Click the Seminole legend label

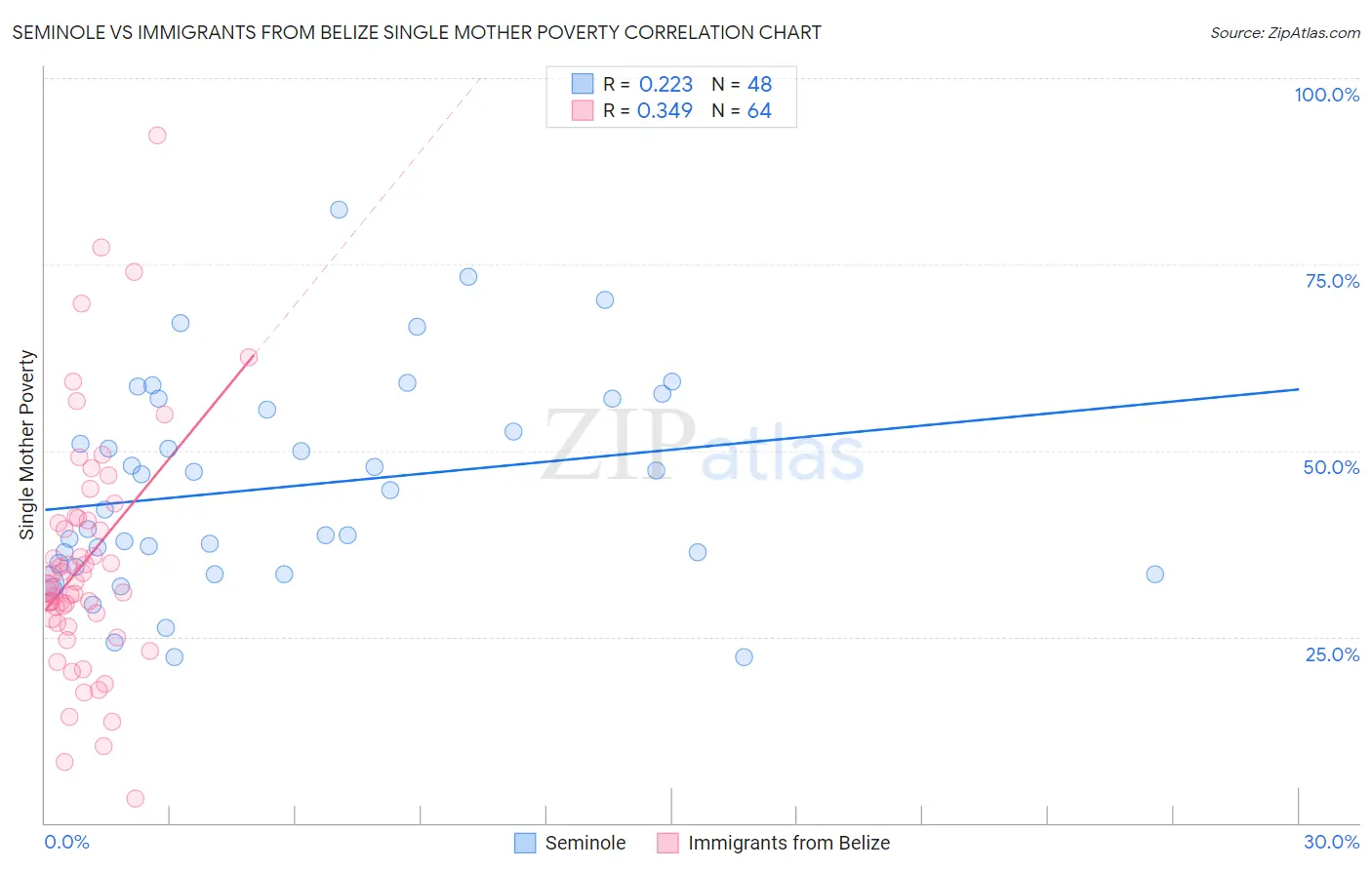pyautogui.click(x=585, y=843)
